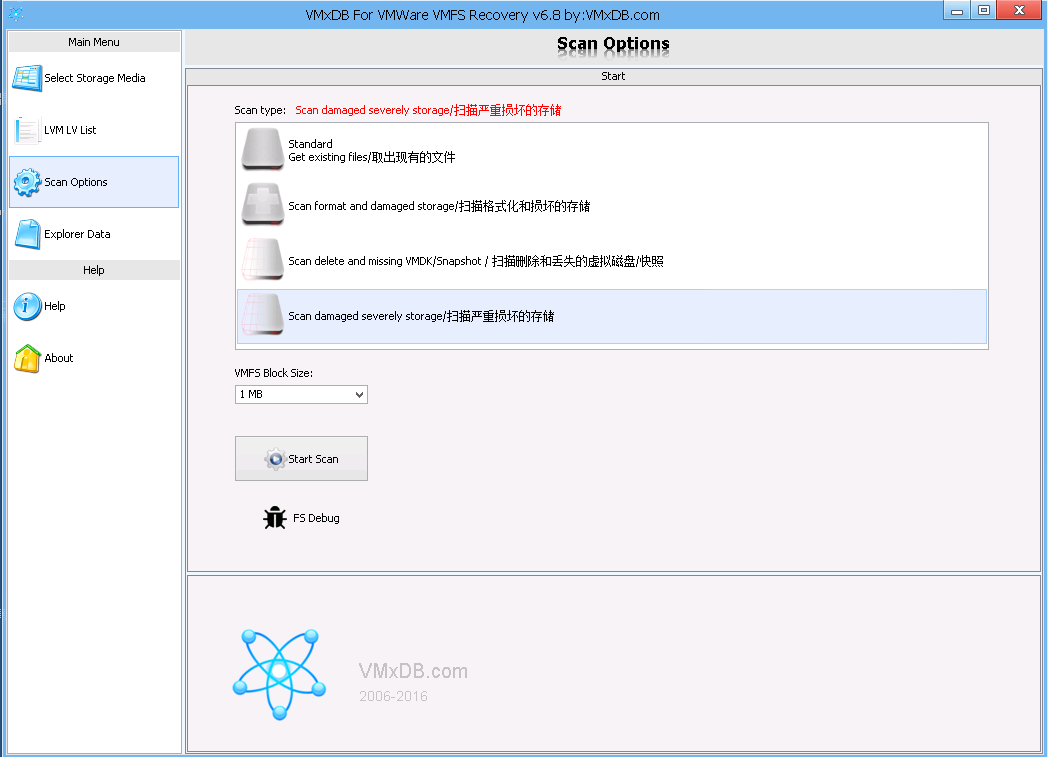Open the Help menu item
The image size is (1048, 757).
click(94, 306)
